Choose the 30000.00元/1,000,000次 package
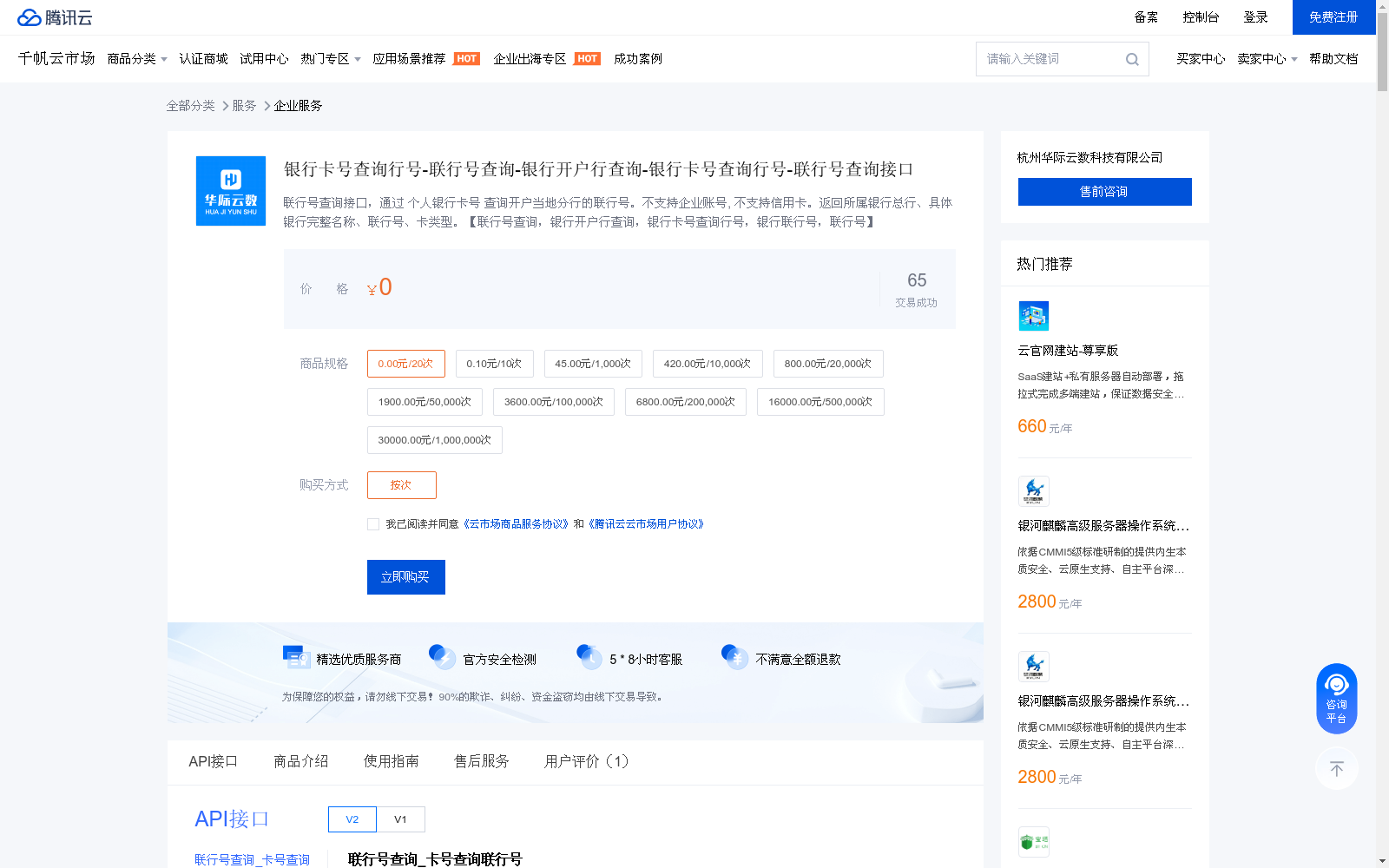This screenshot has width=1389, height=868. (x=435, y=440)
